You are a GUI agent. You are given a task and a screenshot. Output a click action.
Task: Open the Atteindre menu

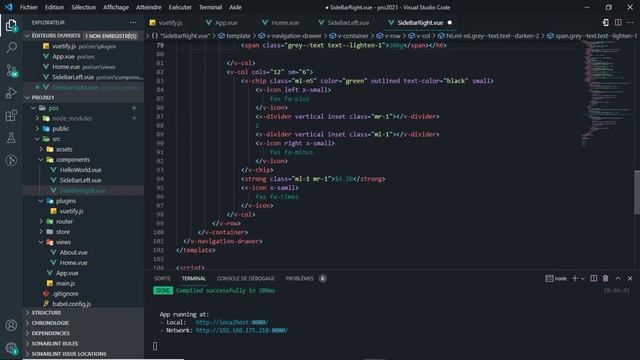(x=149, y=7)
